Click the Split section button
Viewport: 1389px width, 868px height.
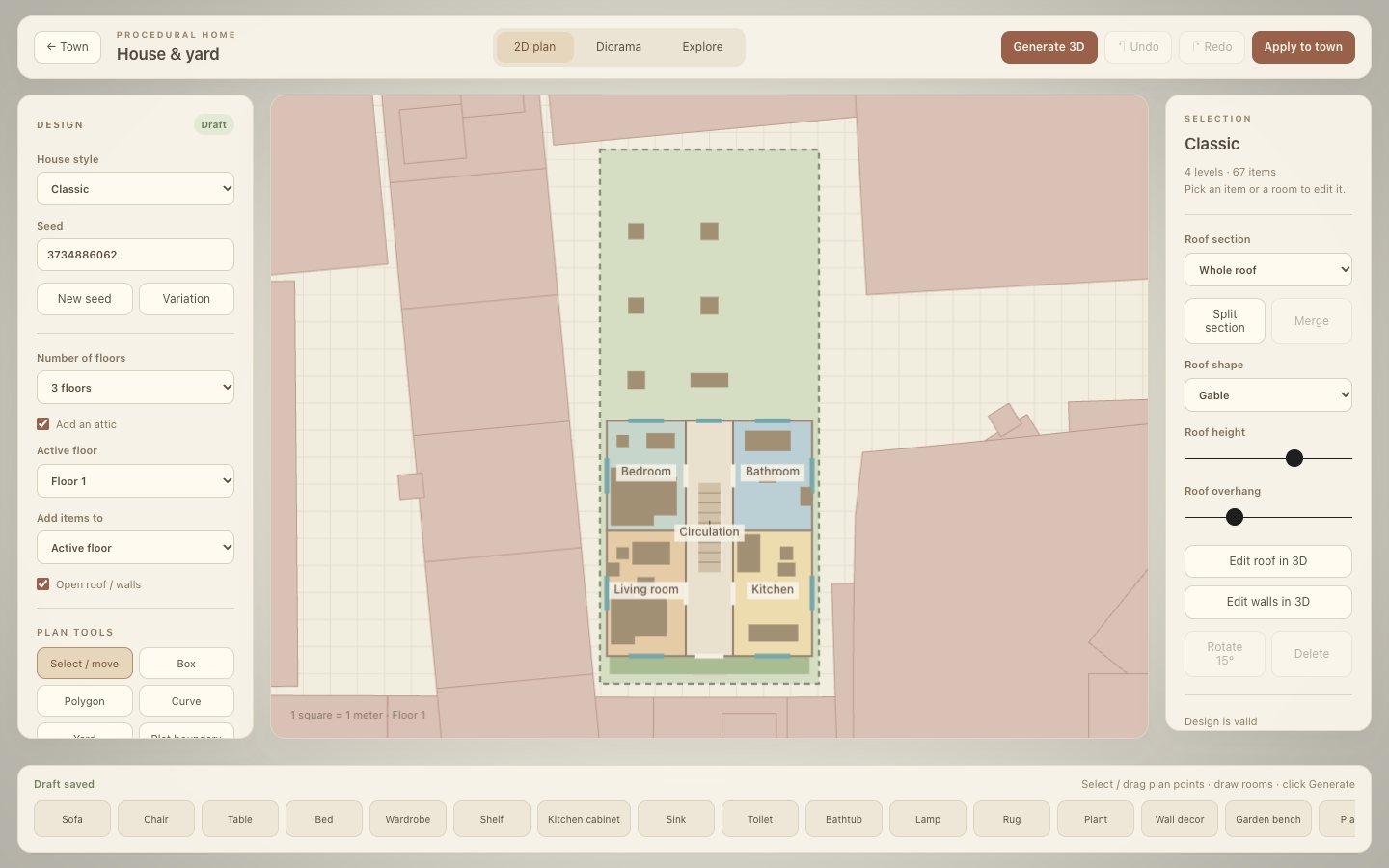pyautogui.click(x=1225, y=321)
